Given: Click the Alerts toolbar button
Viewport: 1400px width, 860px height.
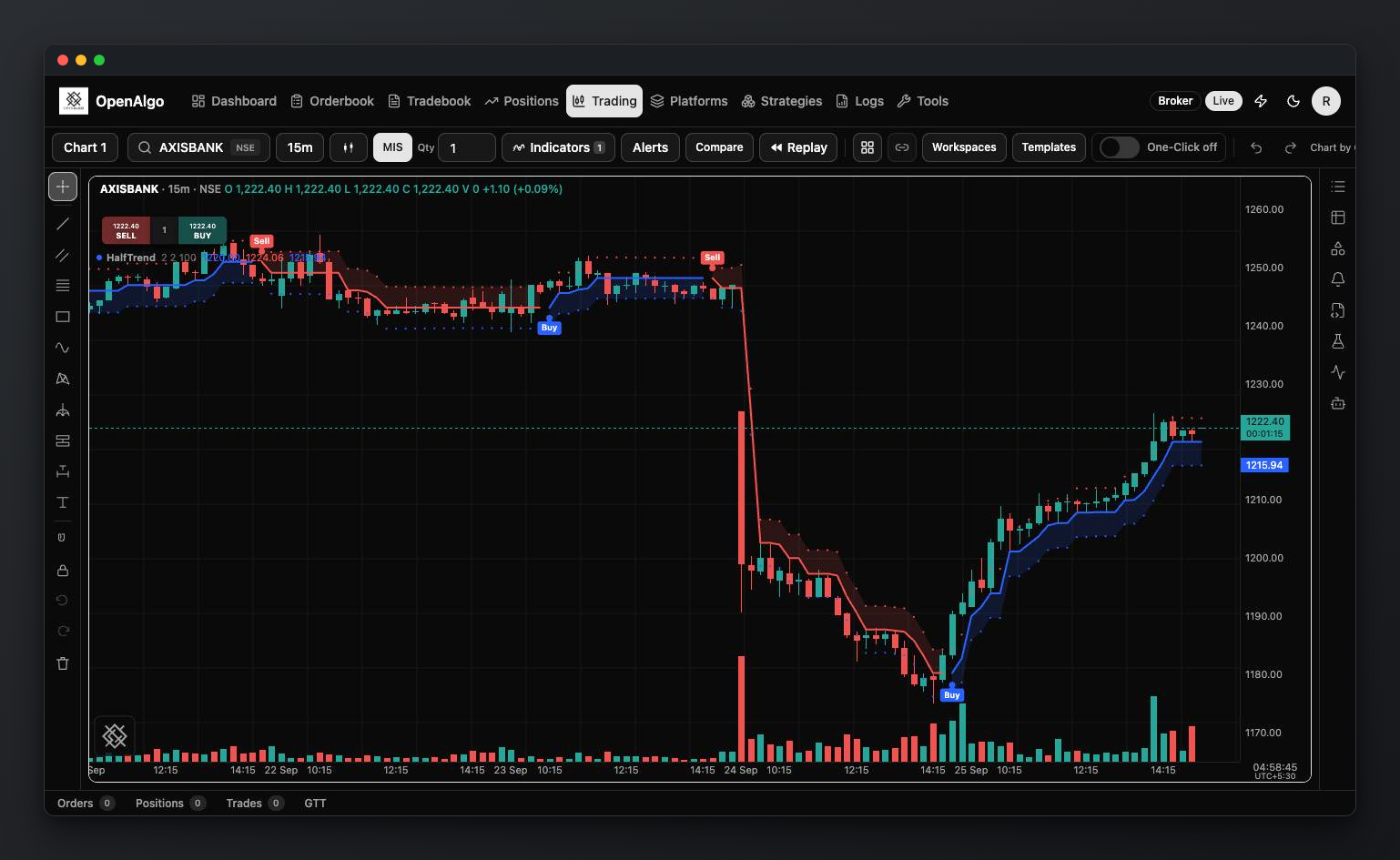Looking at the screenshot, I should (650, 147).
